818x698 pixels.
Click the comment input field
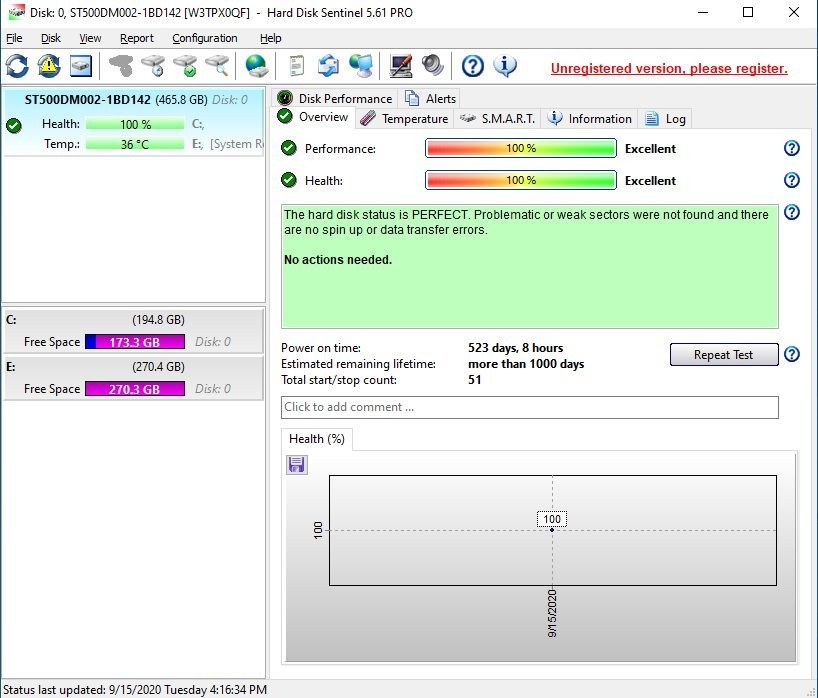tap(530, 407)
